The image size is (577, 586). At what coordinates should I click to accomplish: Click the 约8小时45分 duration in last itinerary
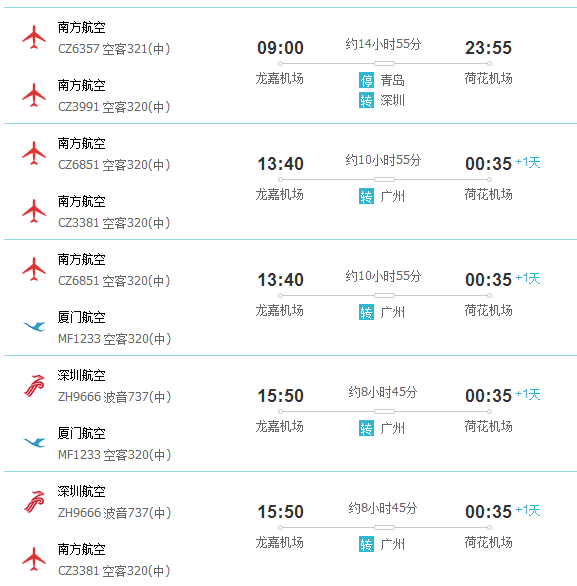point(383,508)
